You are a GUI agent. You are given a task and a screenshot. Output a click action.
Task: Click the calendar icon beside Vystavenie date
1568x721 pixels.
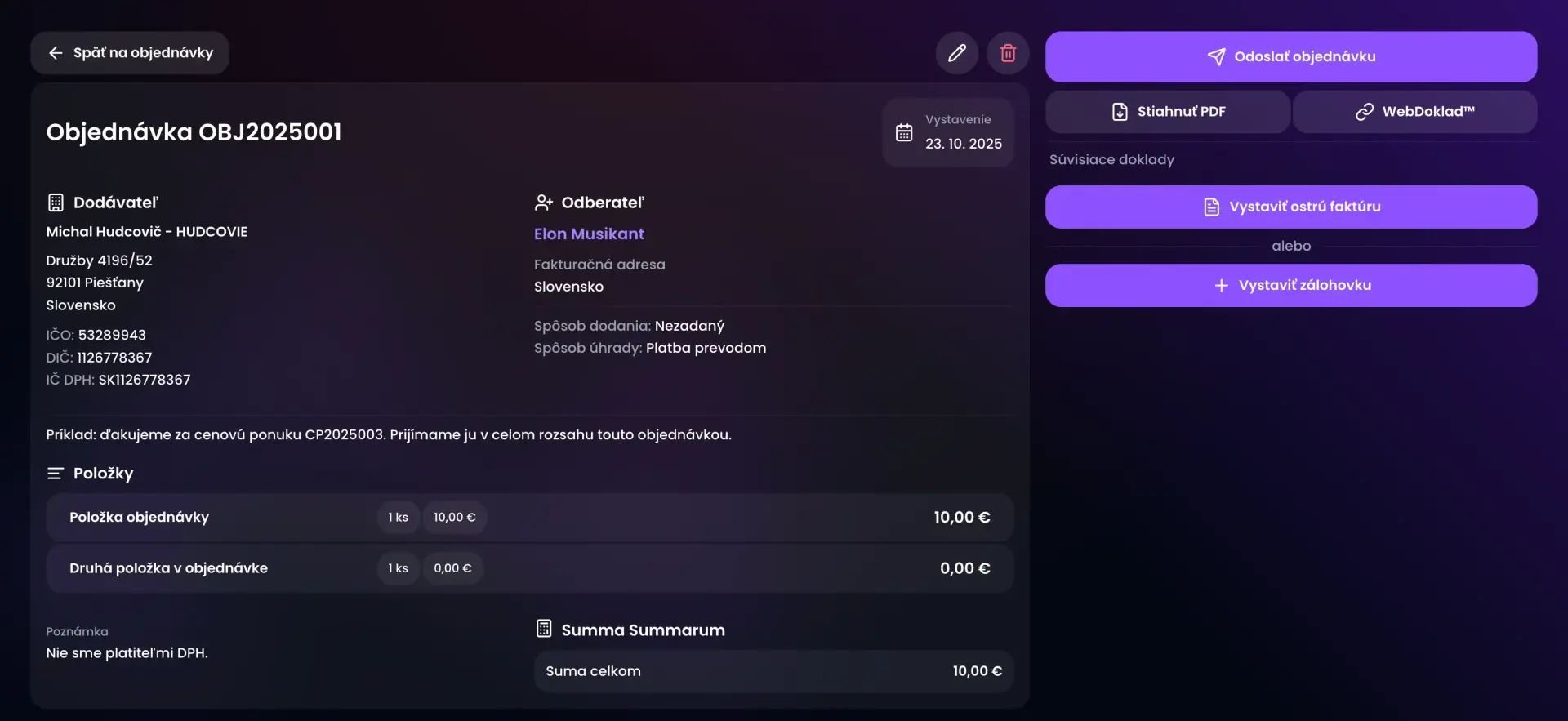(904, 133)
